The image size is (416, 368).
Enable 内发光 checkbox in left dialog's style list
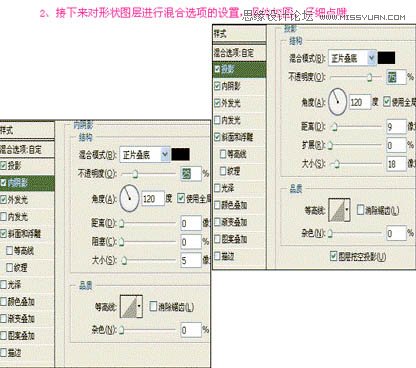(x=3, y=217)
